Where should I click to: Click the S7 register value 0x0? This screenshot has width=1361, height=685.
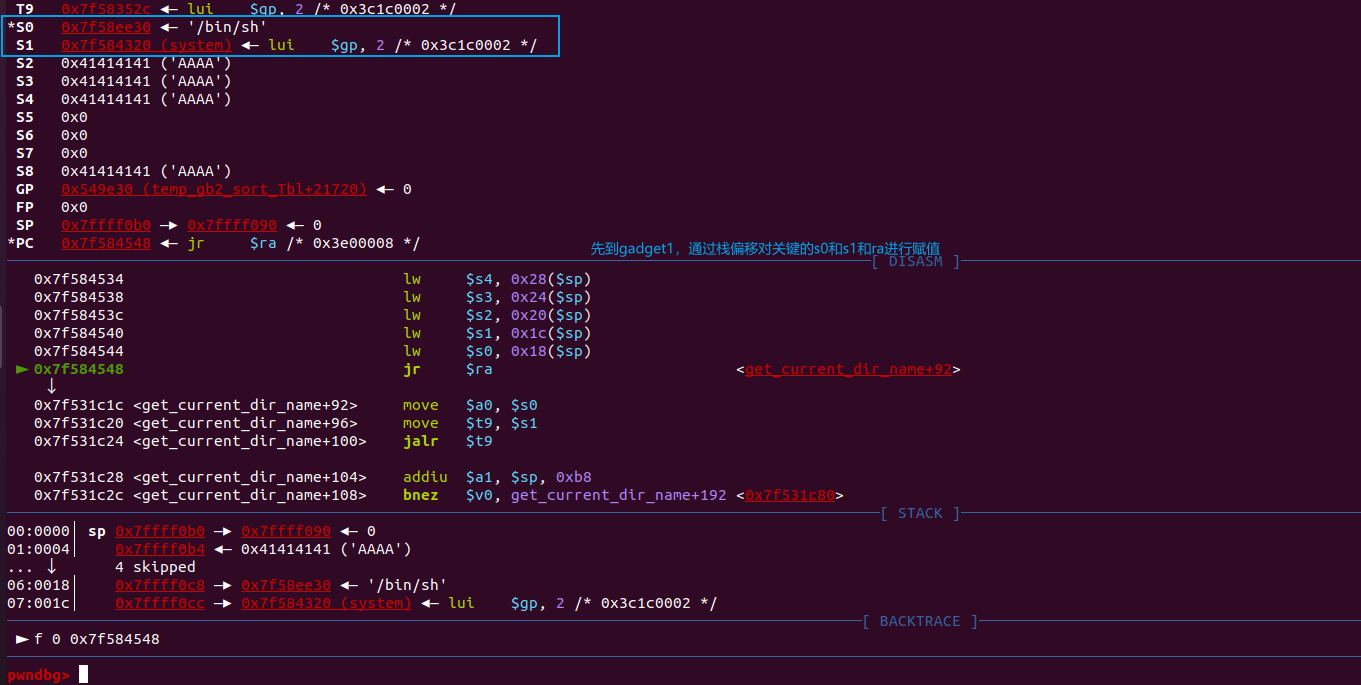74,153
